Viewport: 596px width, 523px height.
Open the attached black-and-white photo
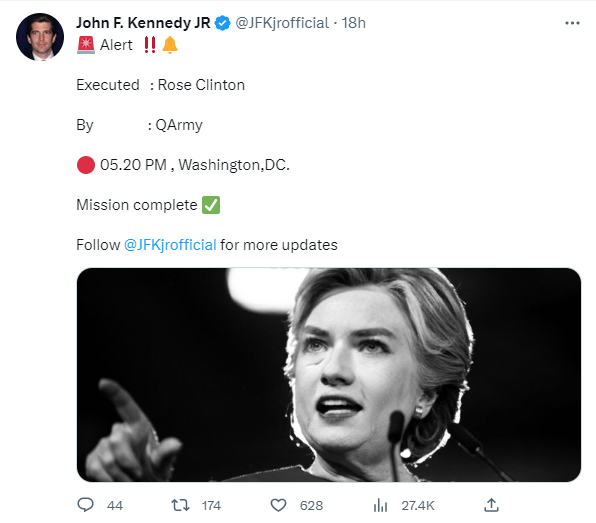click(329, 375)
